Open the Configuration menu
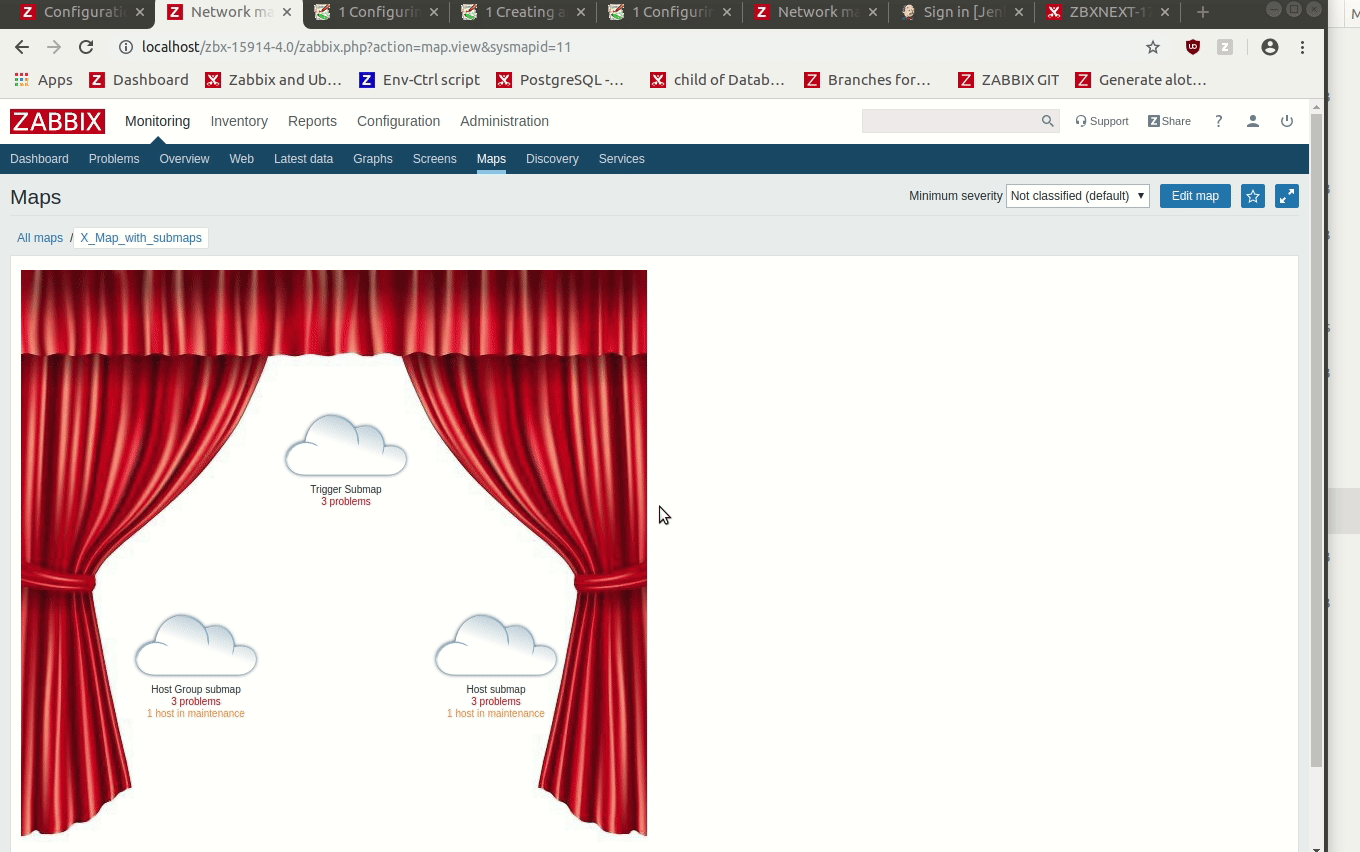The image size is (1360, 852). [398, 121]
